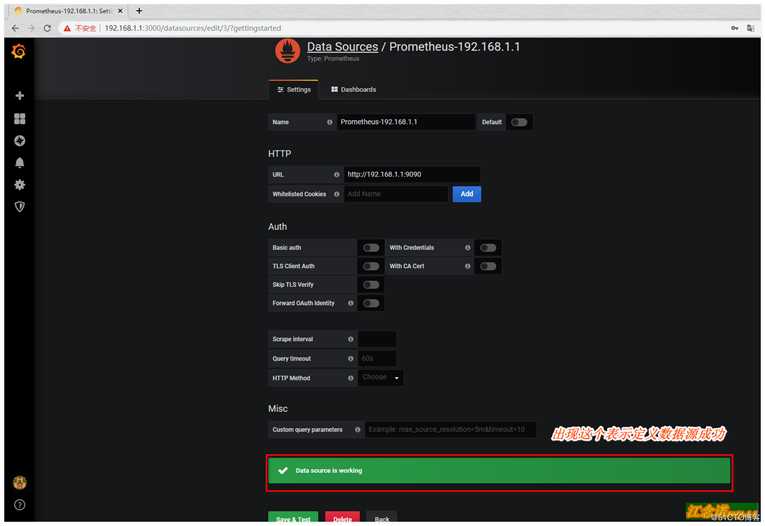Click the info icon beside Scrape interval

tap(350, 339)
